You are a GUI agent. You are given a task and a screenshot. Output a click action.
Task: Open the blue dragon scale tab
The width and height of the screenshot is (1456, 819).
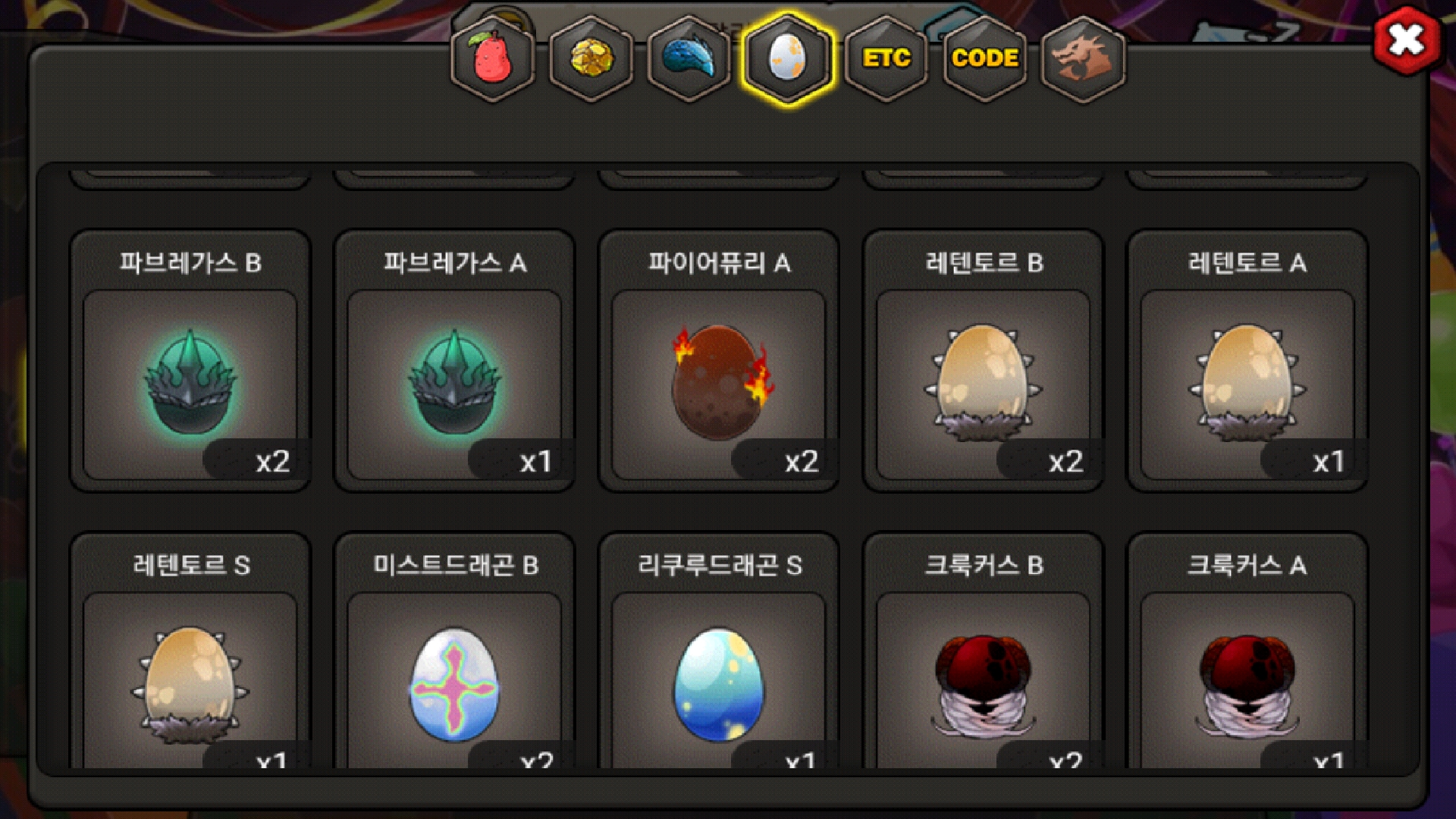[689, 58]
